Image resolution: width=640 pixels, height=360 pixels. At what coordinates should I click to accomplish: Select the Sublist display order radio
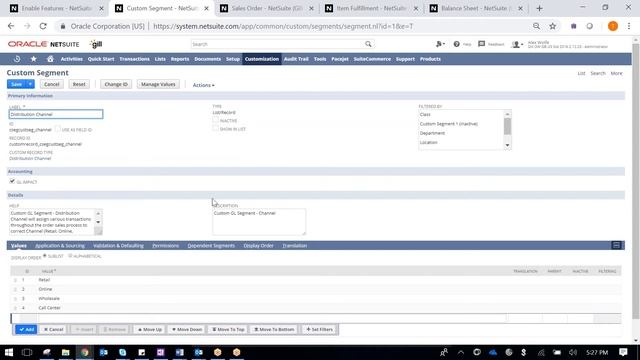[x=45, y=256]
